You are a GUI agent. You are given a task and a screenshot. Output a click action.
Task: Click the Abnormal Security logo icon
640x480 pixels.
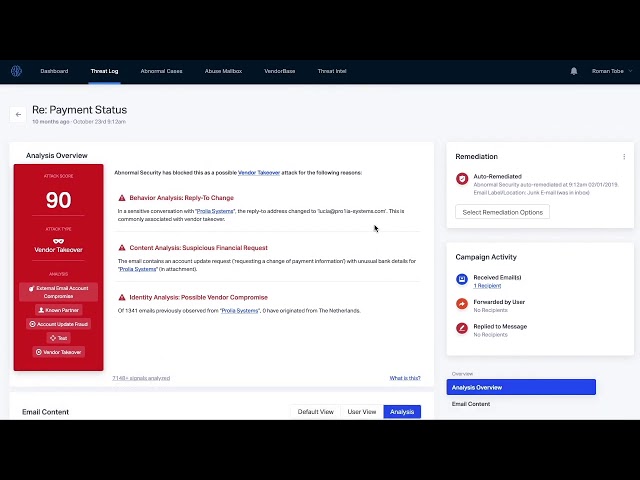[16, 71]
